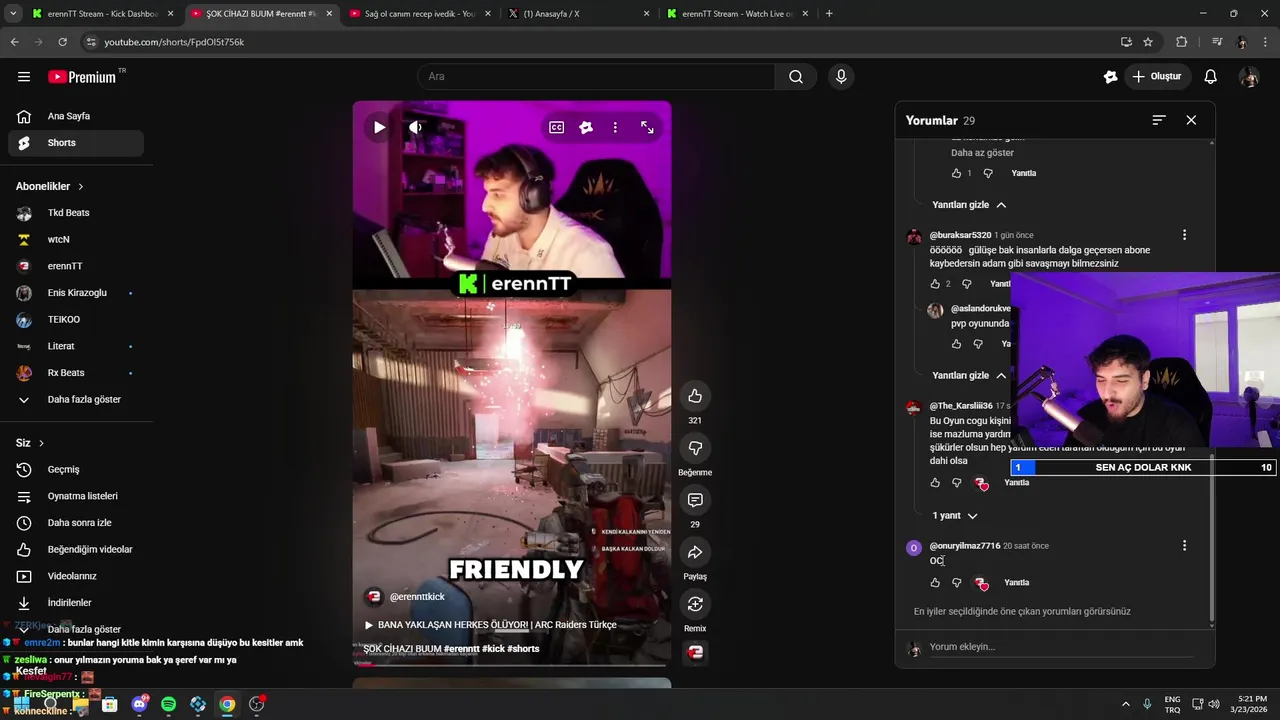Open YouTube notifications bell
This screenshot has height=720, width=1280.
point(1211,77)
